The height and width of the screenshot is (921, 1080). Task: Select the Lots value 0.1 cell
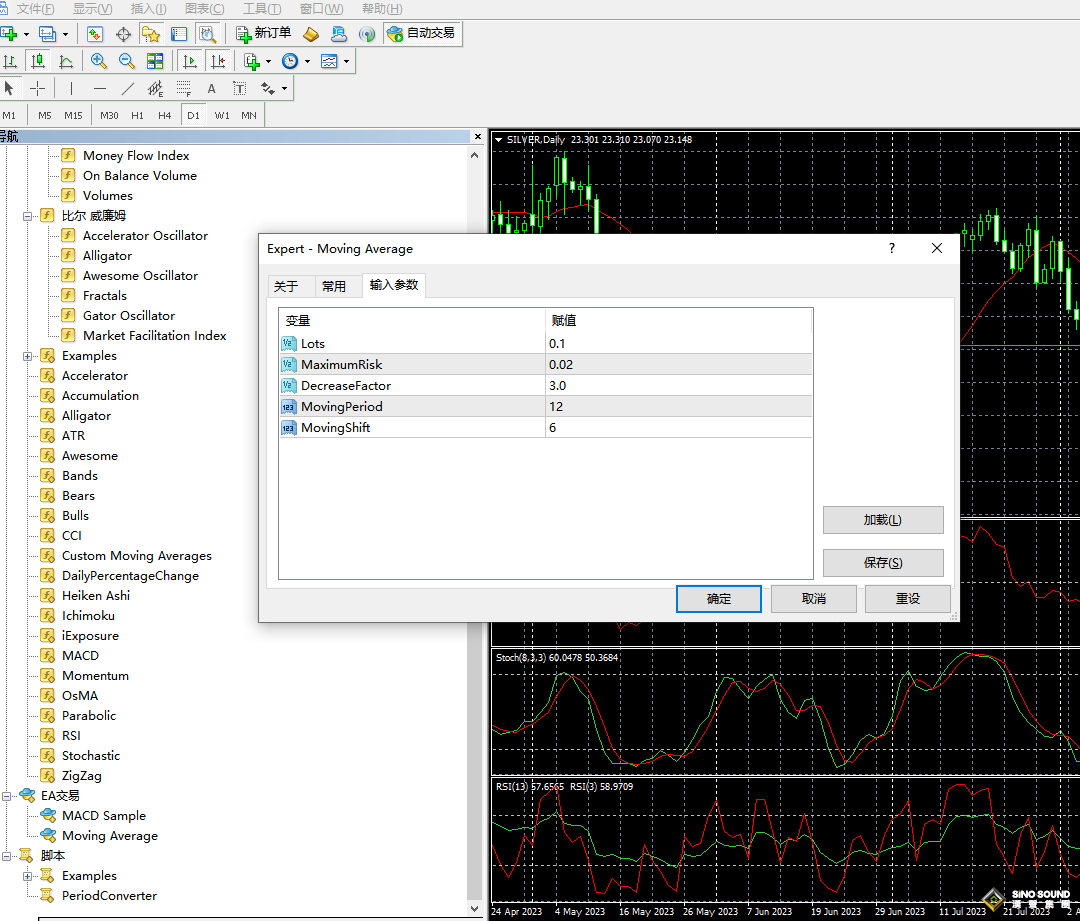coord(678,344)
